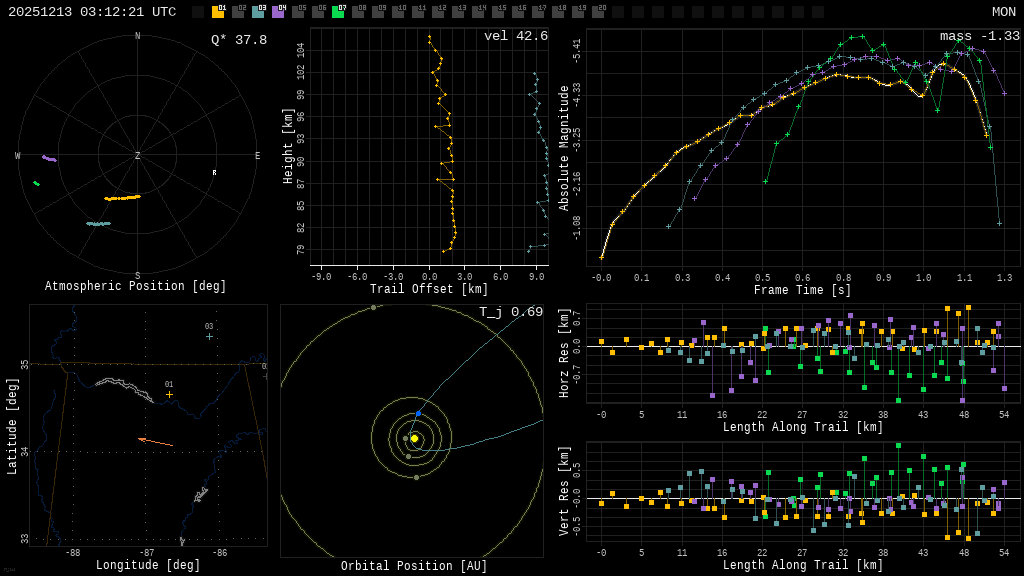Click the "Q* 37.8" convergence angle readout
This screenshot has width=1024, height=576.
(x=239, y=40)
